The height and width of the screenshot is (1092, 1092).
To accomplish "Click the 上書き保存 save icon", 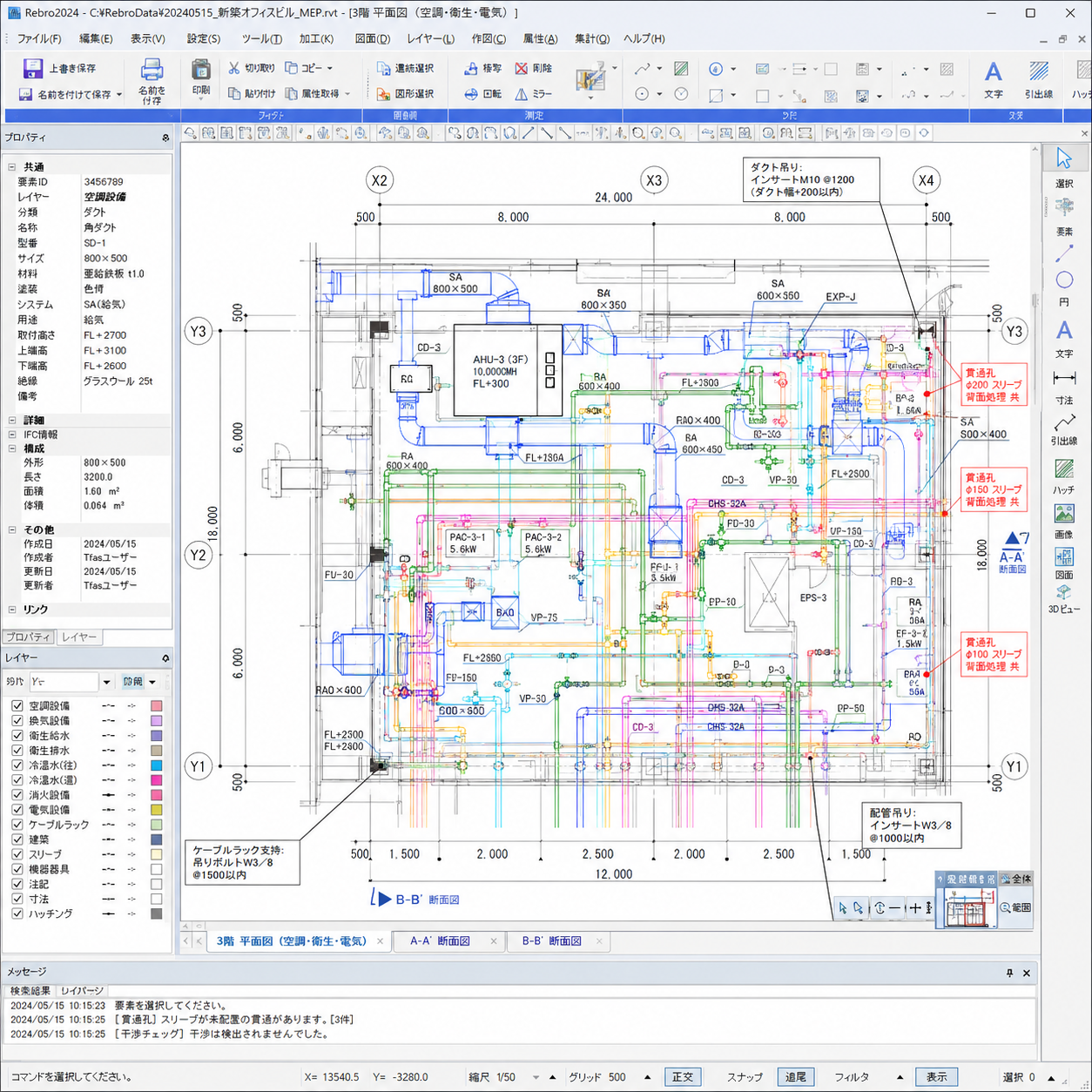I will [x=33, y=68].
